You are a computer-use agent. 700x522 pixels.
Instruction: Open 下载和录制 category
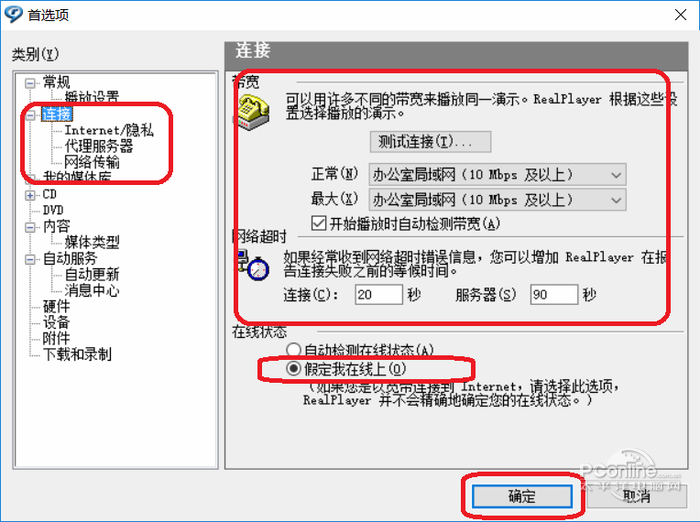point(77,354)
